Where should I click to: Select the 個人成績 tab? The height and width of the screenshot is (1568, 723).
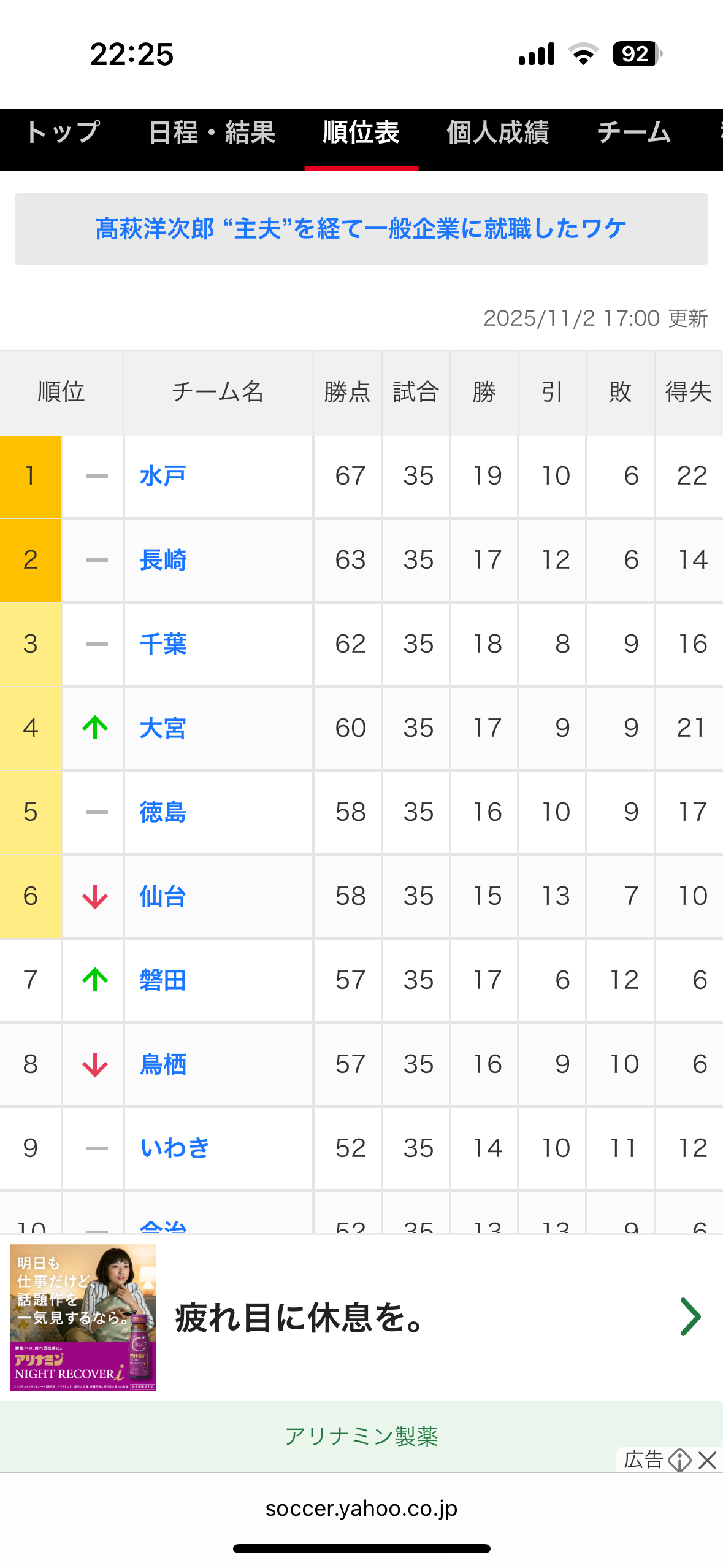coord(497,133)
